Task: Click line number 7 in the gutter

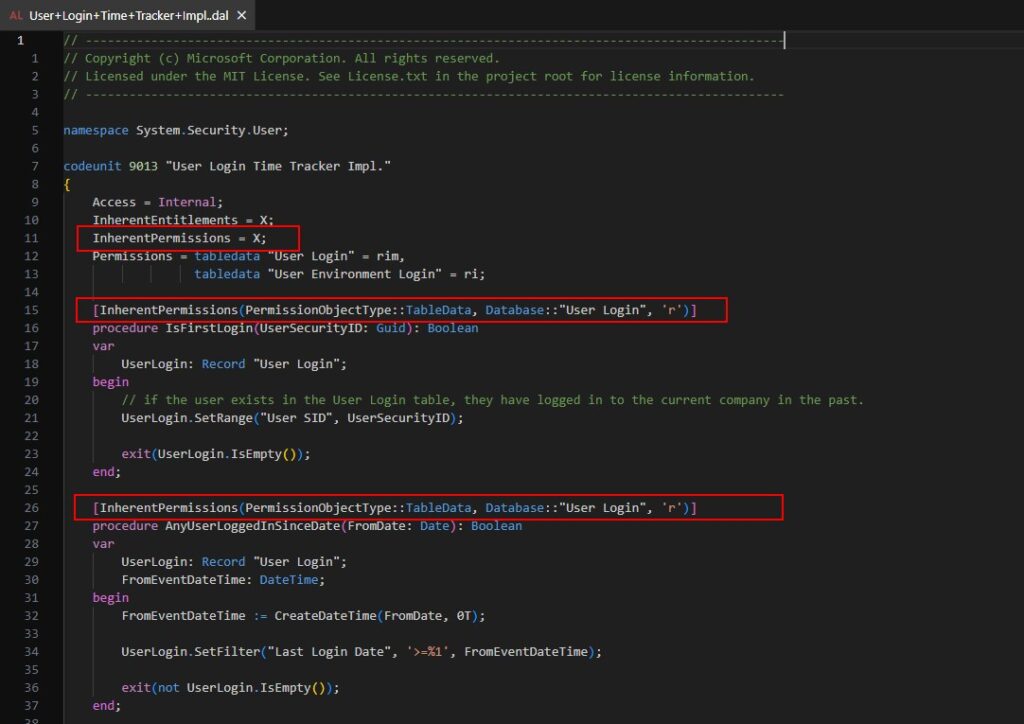Action: (35, 166)
